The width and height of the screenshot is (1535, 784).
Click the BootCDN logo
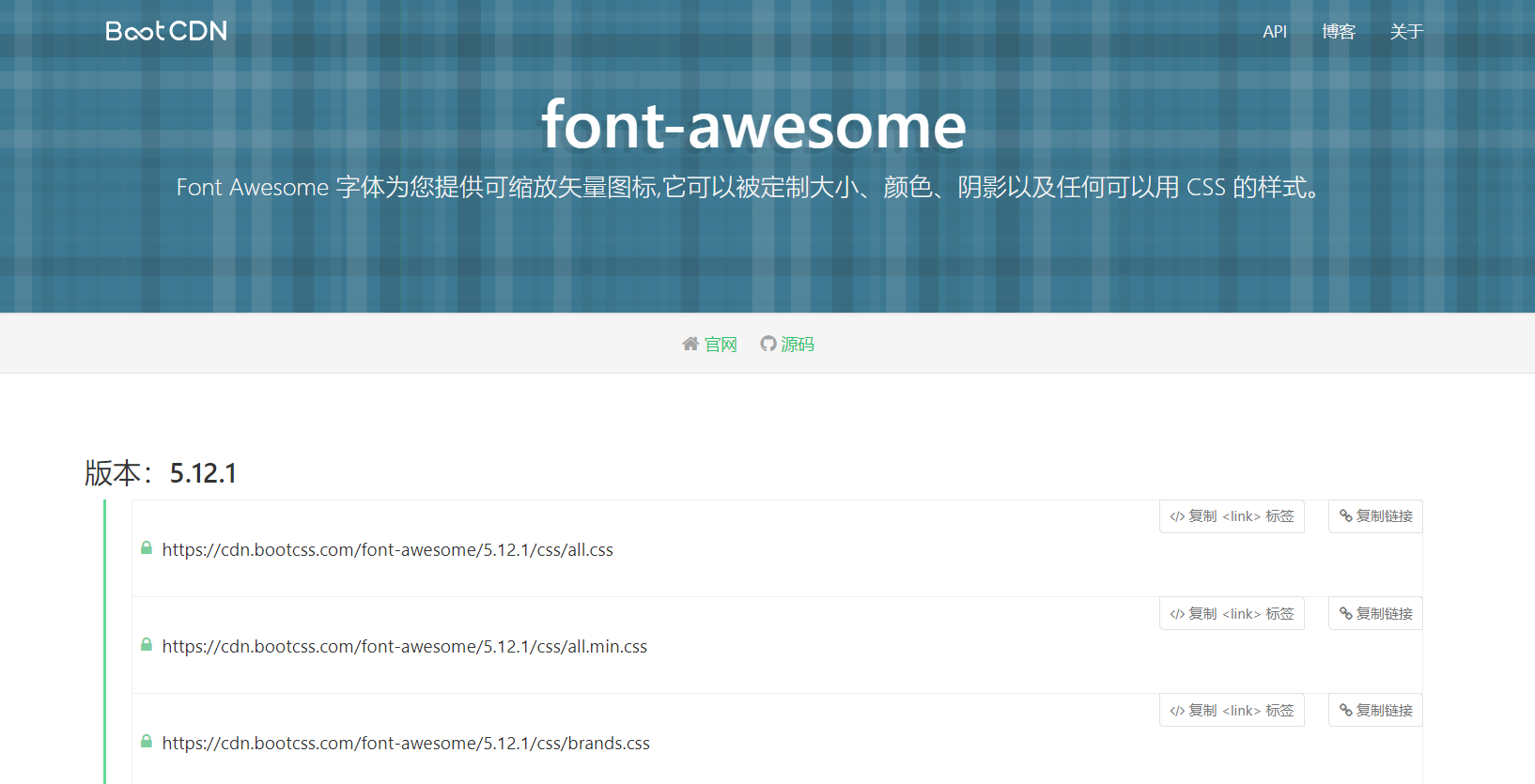pyautogui.click(x=166, y=31)
